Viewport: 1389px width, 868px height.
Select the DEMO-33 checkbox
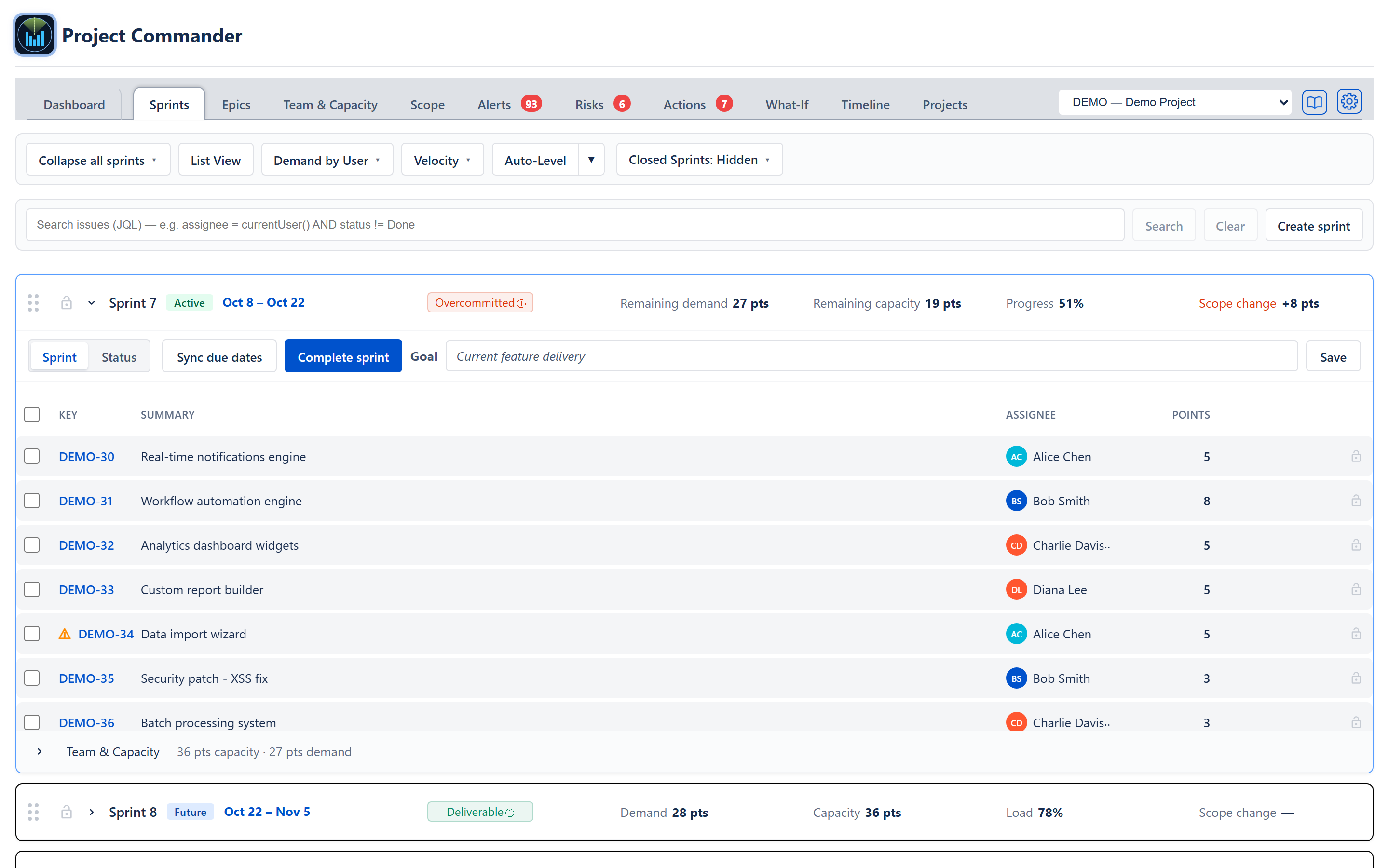(32, 590)
